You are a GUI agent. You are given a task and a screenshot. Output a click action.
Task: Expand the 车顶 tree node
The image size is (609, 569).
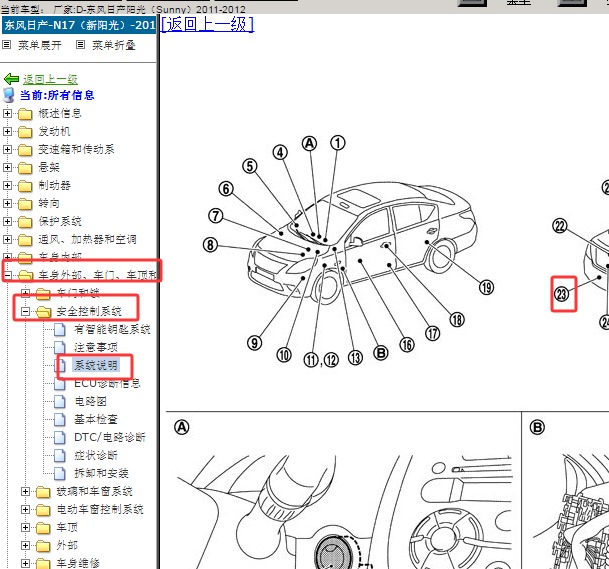[25, 527]
